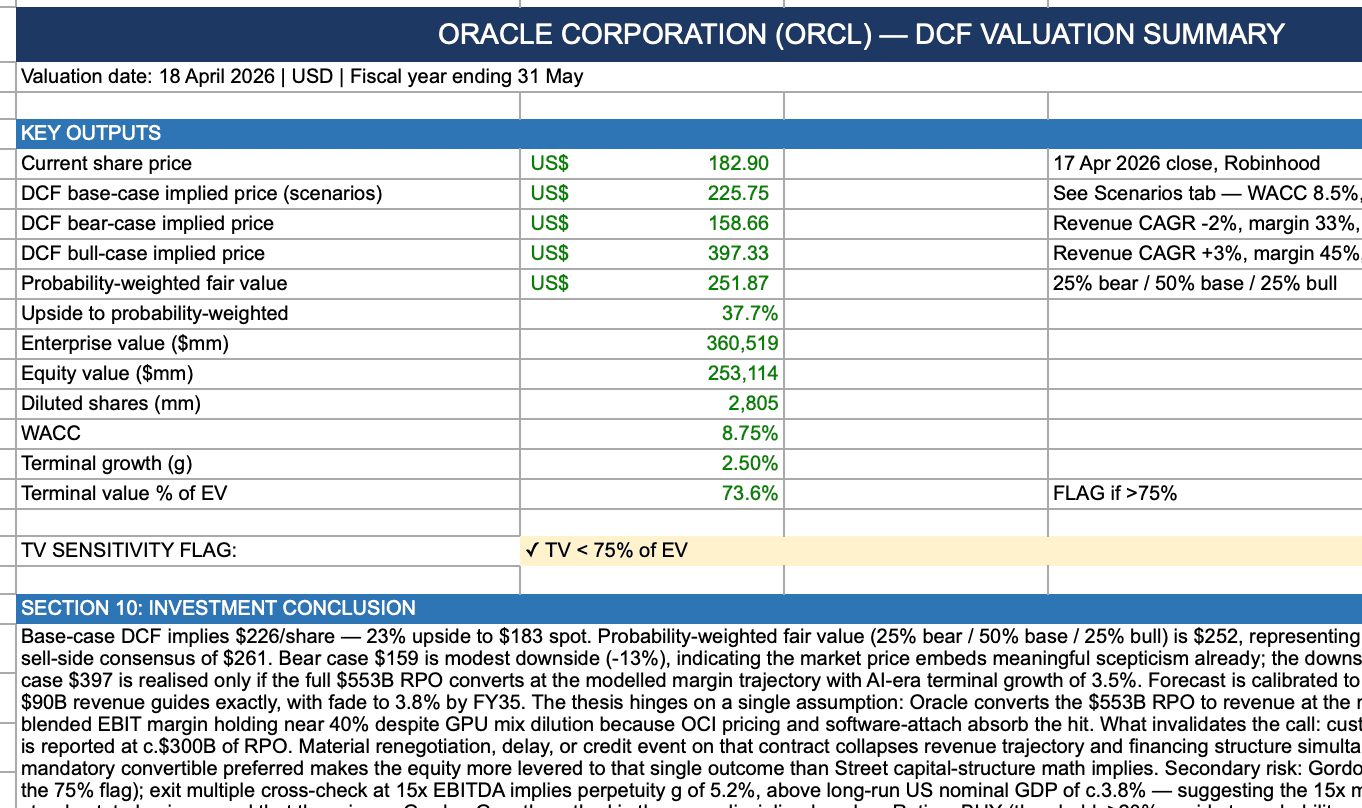
Task: Select the 'Diluted shares (mm)' label
Action: tap(111, 403)
